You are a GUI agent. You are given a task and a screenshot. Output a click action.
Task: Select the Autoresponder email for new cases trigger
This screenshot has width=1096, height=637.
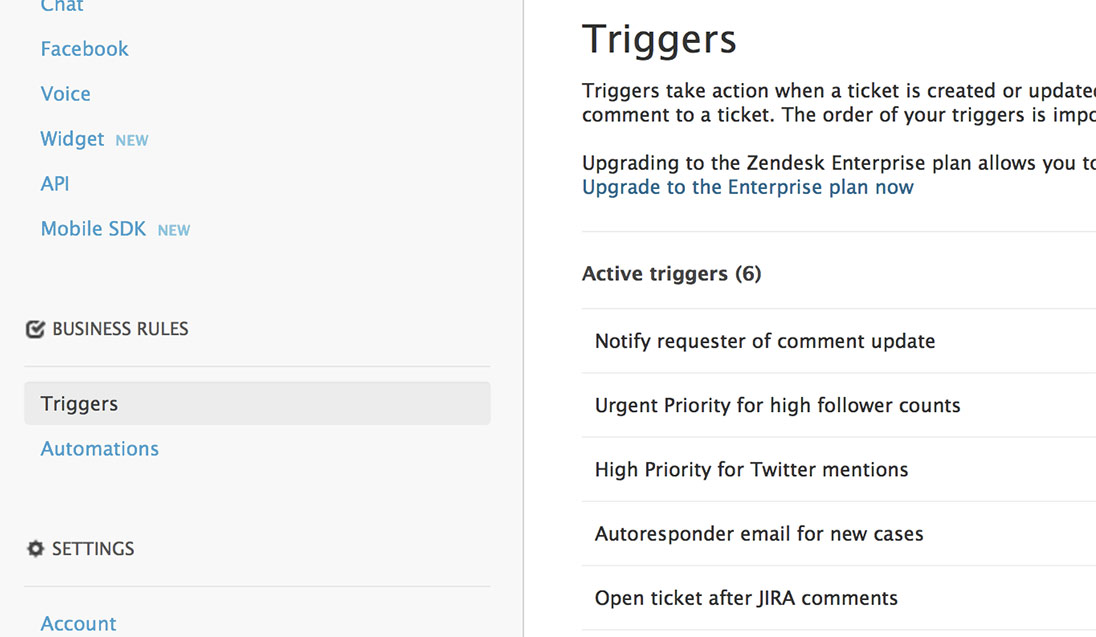point(760,533)
